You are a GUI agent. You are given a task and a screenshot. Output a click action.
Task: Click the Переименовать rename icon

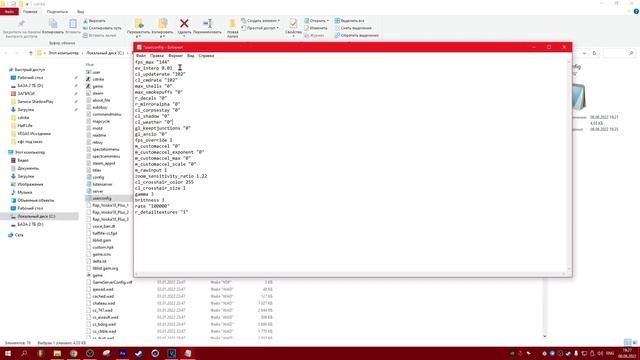[x=207, y=24]
